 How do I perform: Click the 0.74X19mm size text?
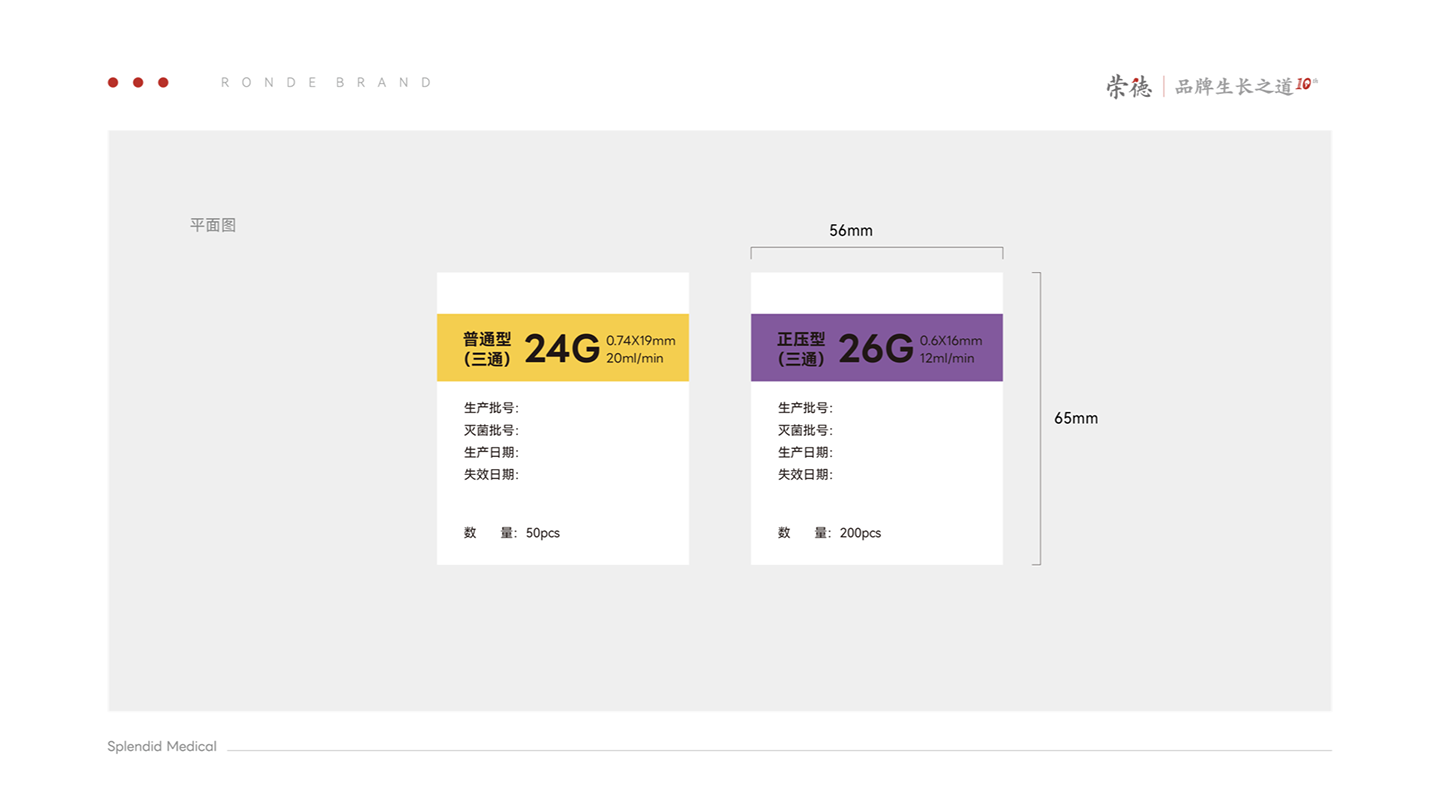[x=641, y=340]
